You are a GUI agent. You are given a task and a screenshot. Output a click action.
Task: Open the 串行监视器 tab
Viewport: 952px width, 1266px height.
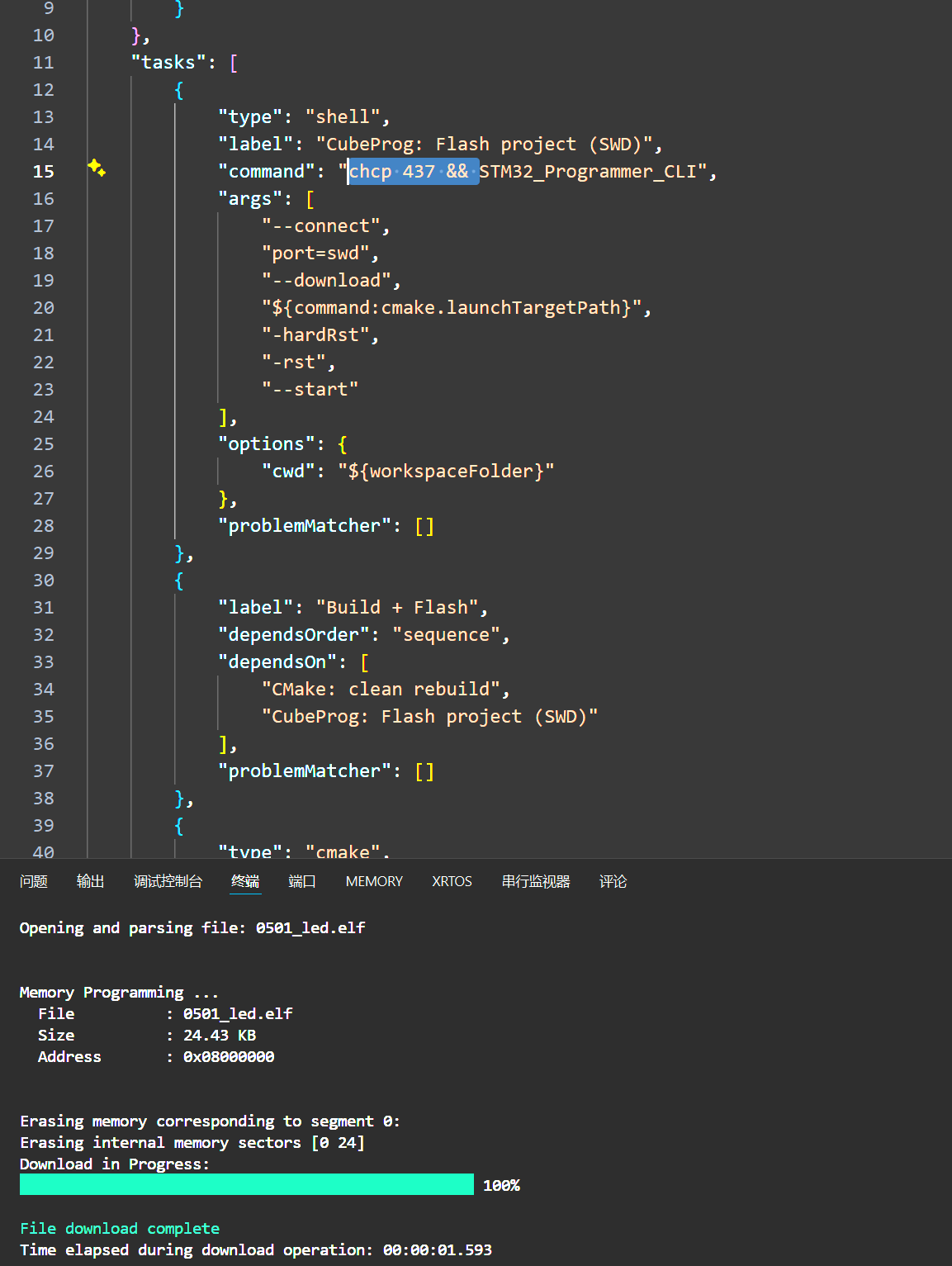pos(536,882)
